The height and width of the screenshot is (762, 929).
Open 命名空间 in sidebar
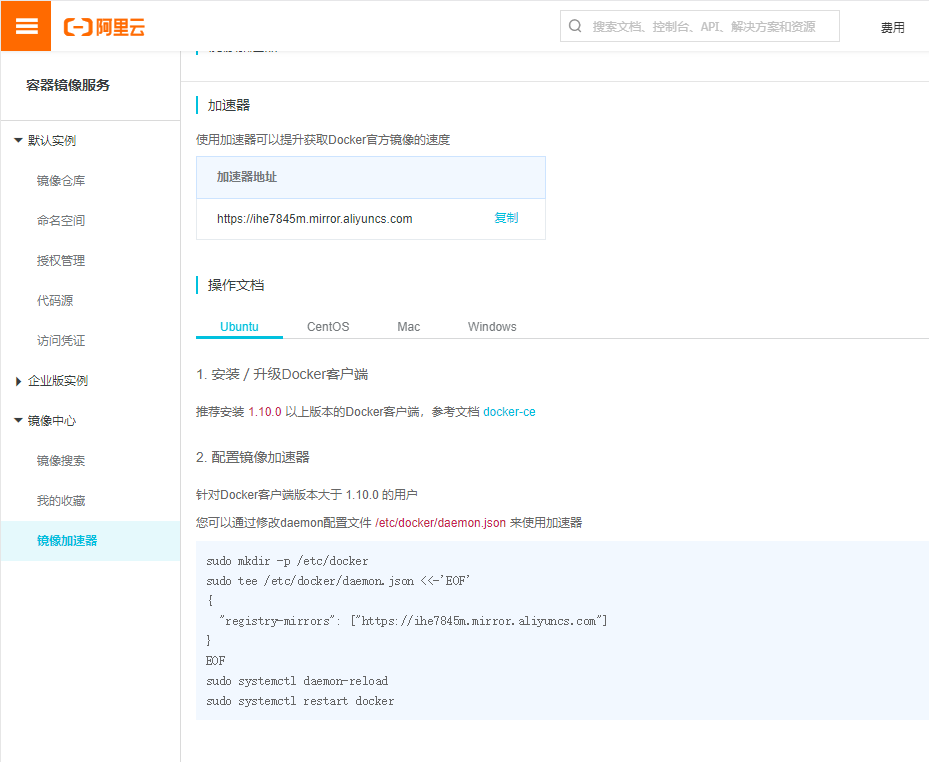coord(61,221)
